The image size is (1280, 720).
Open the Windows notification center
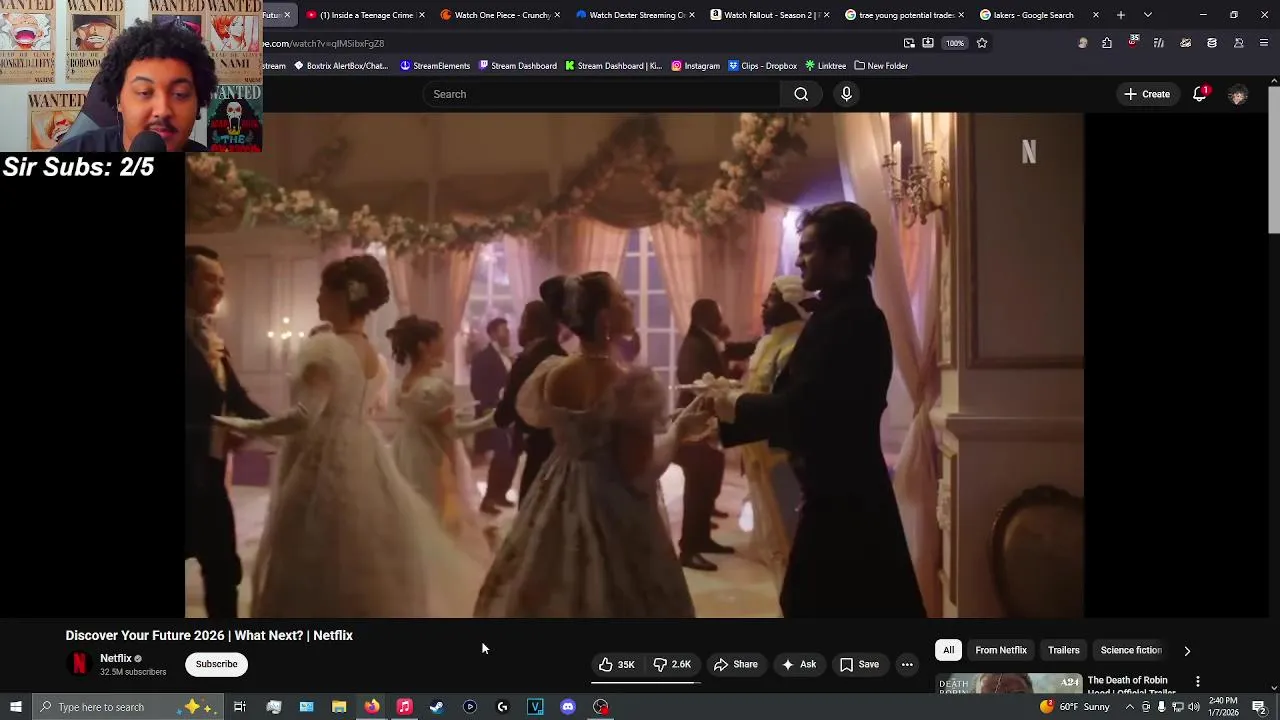(1259, 707)
